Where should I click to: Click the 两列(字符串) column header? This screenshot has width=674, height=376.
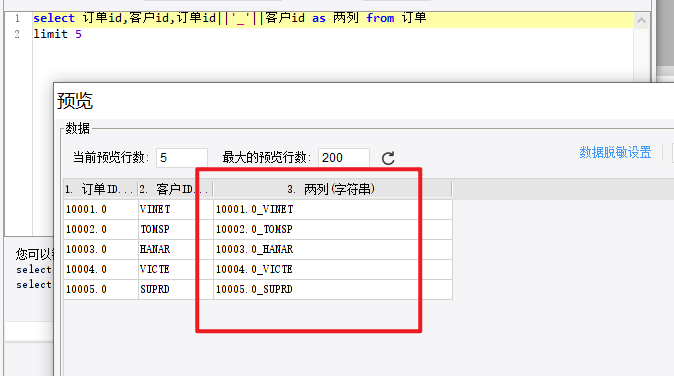point(332,189)
